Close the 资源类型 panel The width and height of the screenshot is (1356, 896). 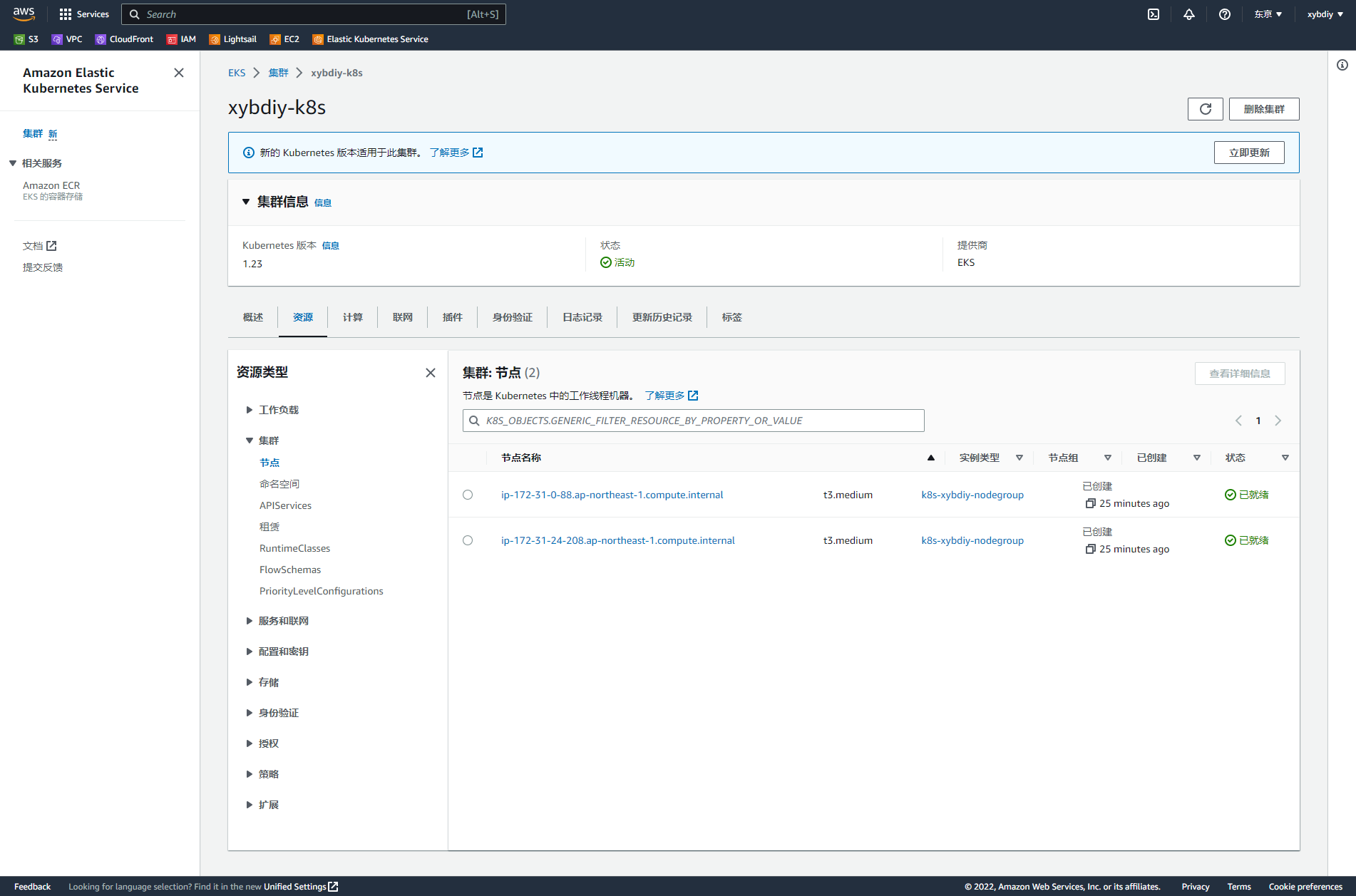(431, 373)
